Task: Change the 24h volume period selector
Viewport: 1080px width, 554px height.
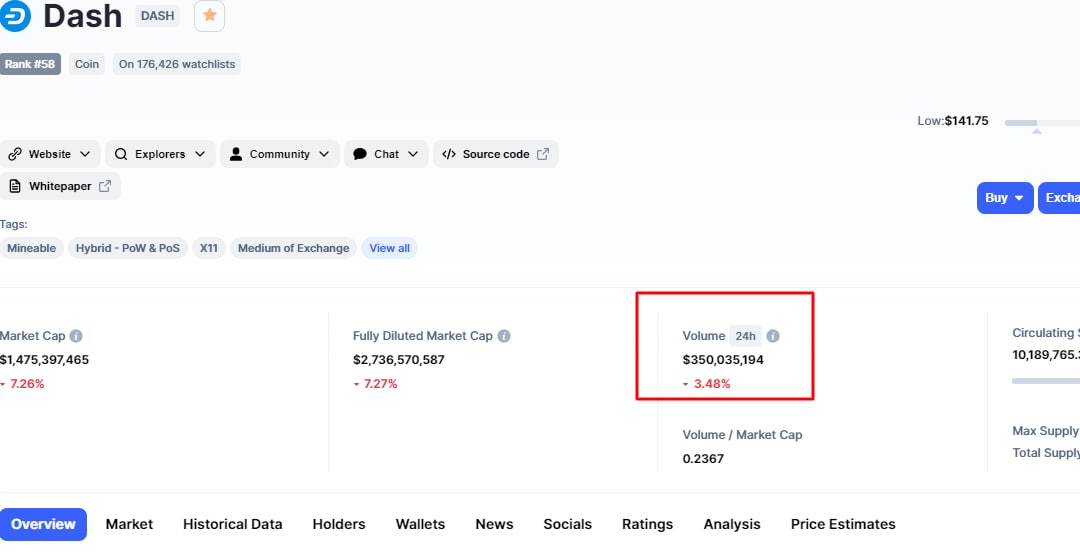Action: tap(745, 336)
